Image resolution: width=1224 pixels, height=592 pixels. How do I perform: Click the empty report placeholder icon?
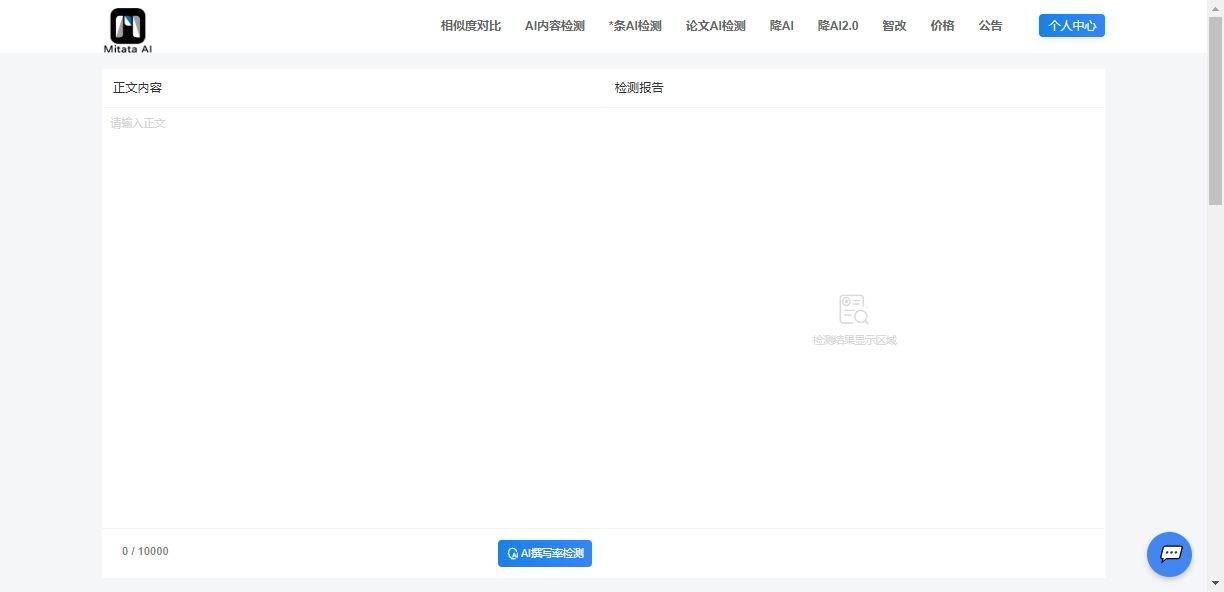pyautogui.click(x=853, y=309)
